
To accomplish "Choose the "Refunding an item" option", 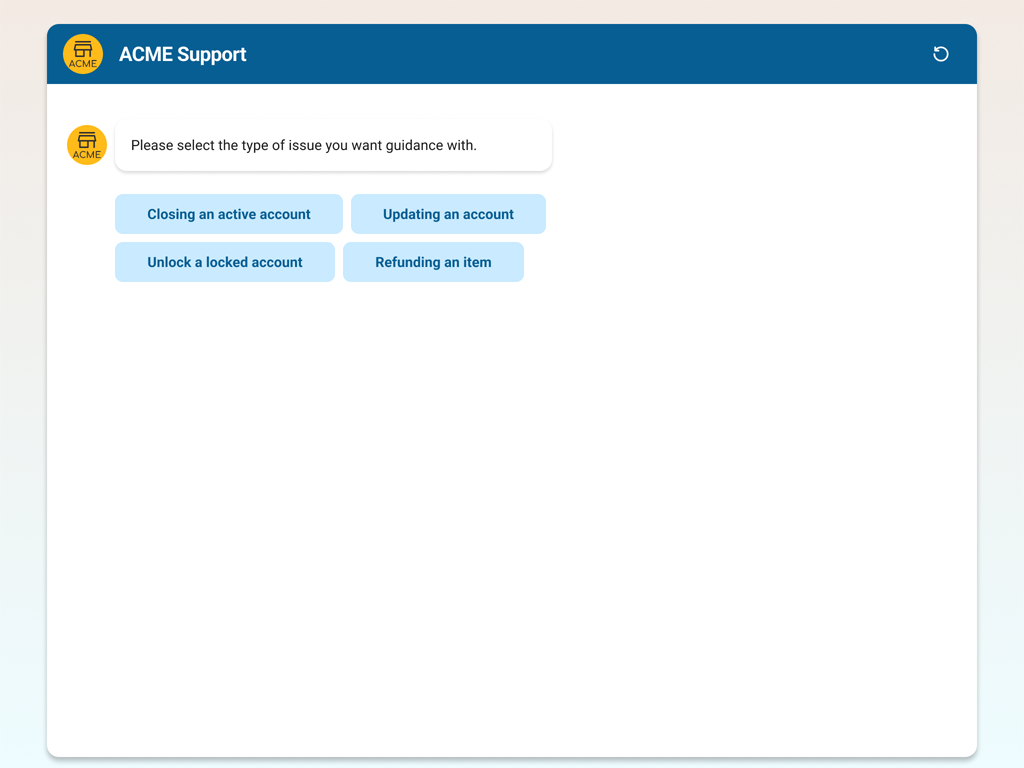I will (433, 262).
